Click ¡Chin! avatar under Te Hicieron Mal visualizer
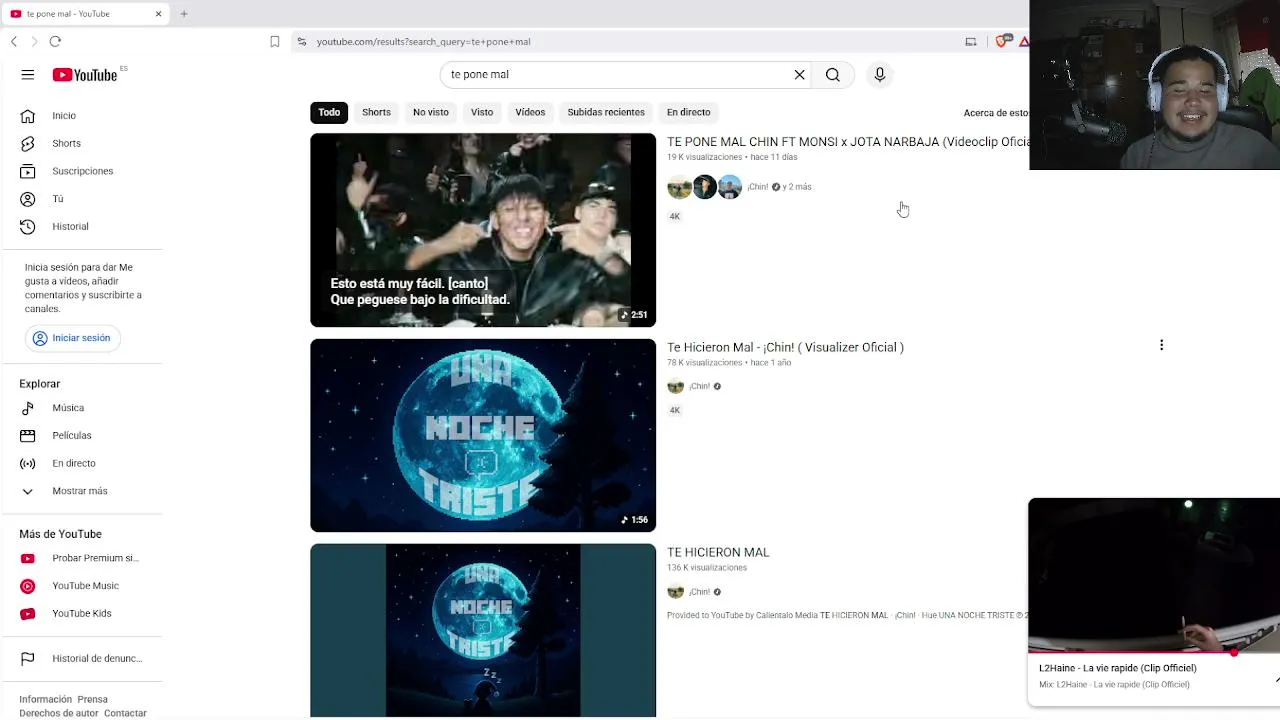The image size is (1280, 720). click(x=676, y=386)
